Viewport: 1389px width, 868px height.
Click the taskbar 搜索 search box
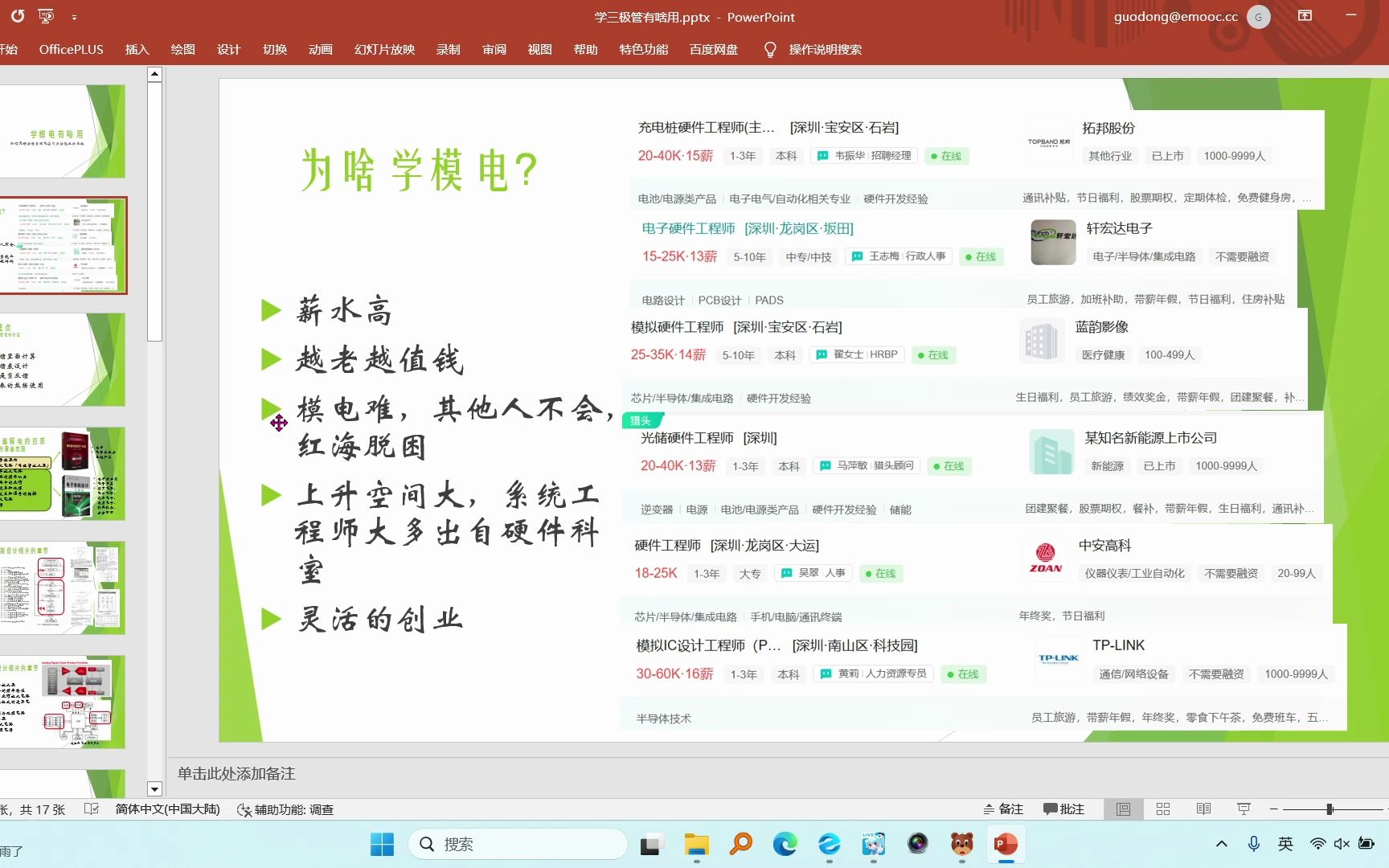518,844
